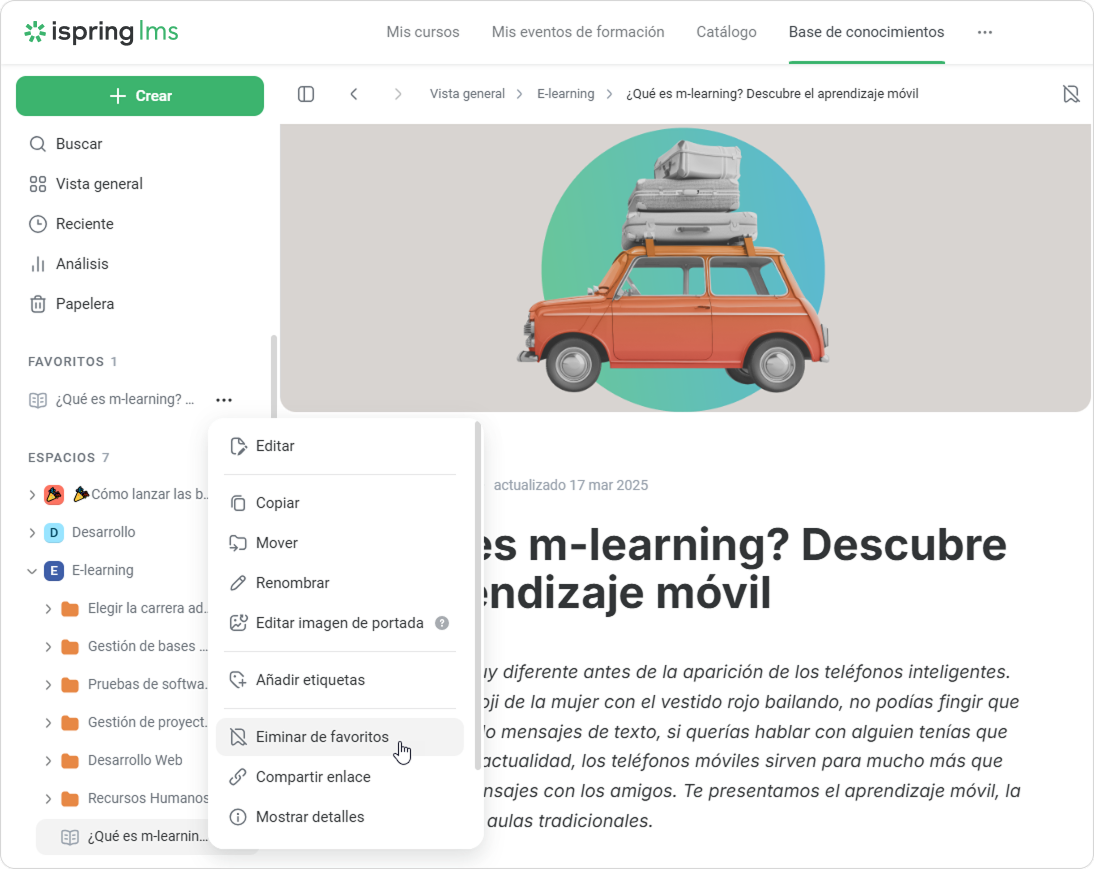
Task: Go to Reciente in sidebar
Action: 84,224
